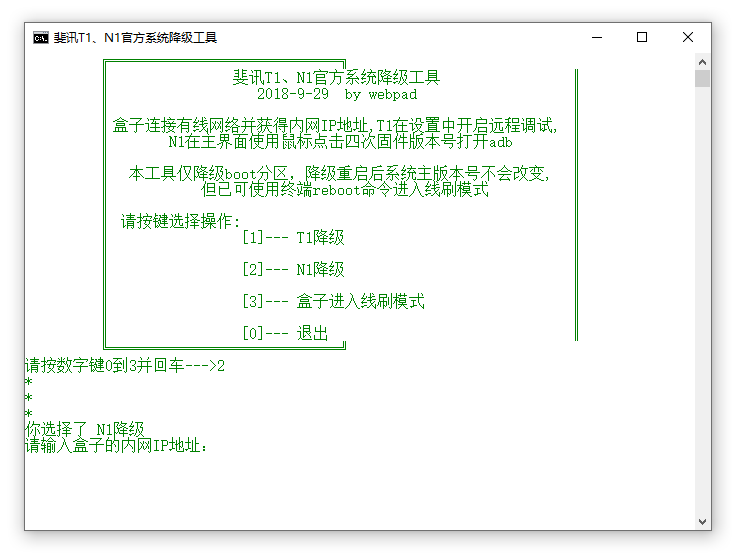Click the scrollbar up arrow

click(702, 61)
